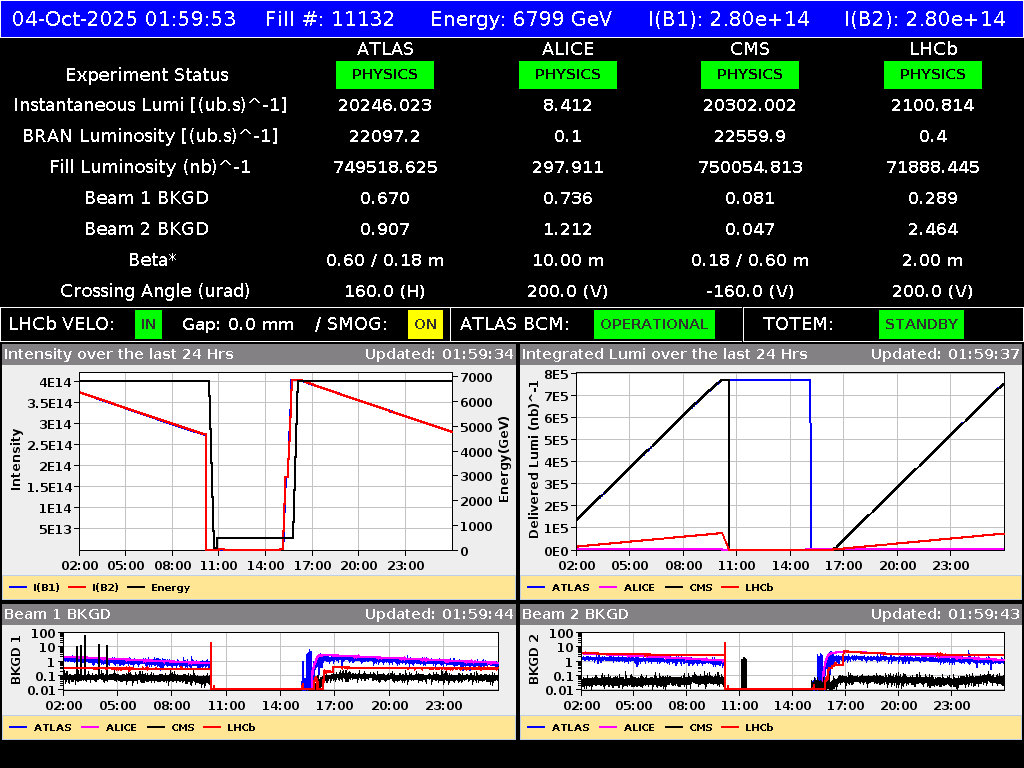
Task: Click the ATLAS BCM OPERATIONAL indicator
Action: 654,324
